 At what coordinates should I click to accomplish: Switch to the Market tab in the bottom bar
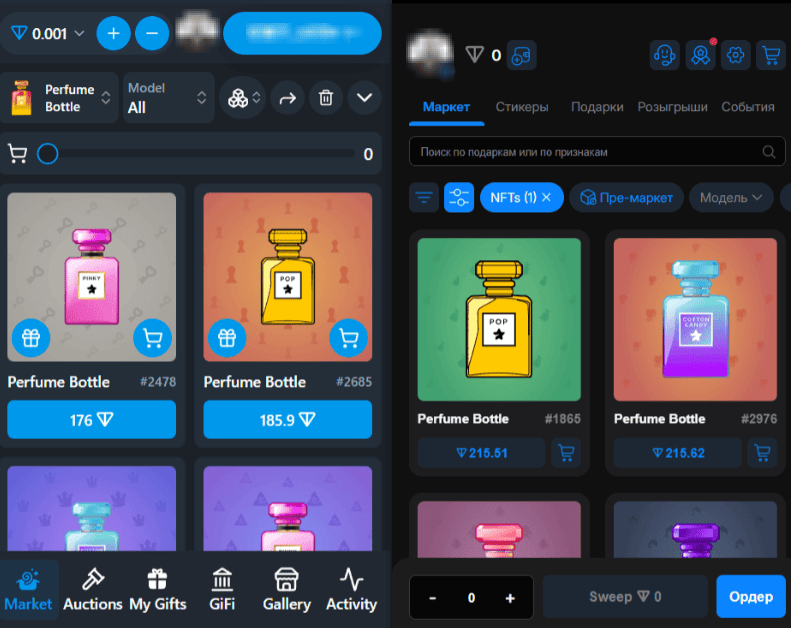click(x=29, y=590)
